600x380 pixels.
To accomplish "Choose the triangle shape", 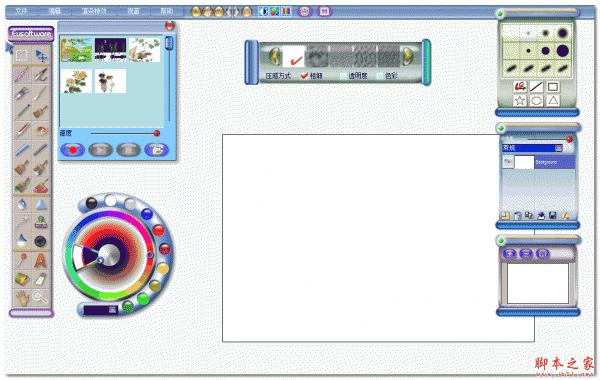I will [553, 101].
